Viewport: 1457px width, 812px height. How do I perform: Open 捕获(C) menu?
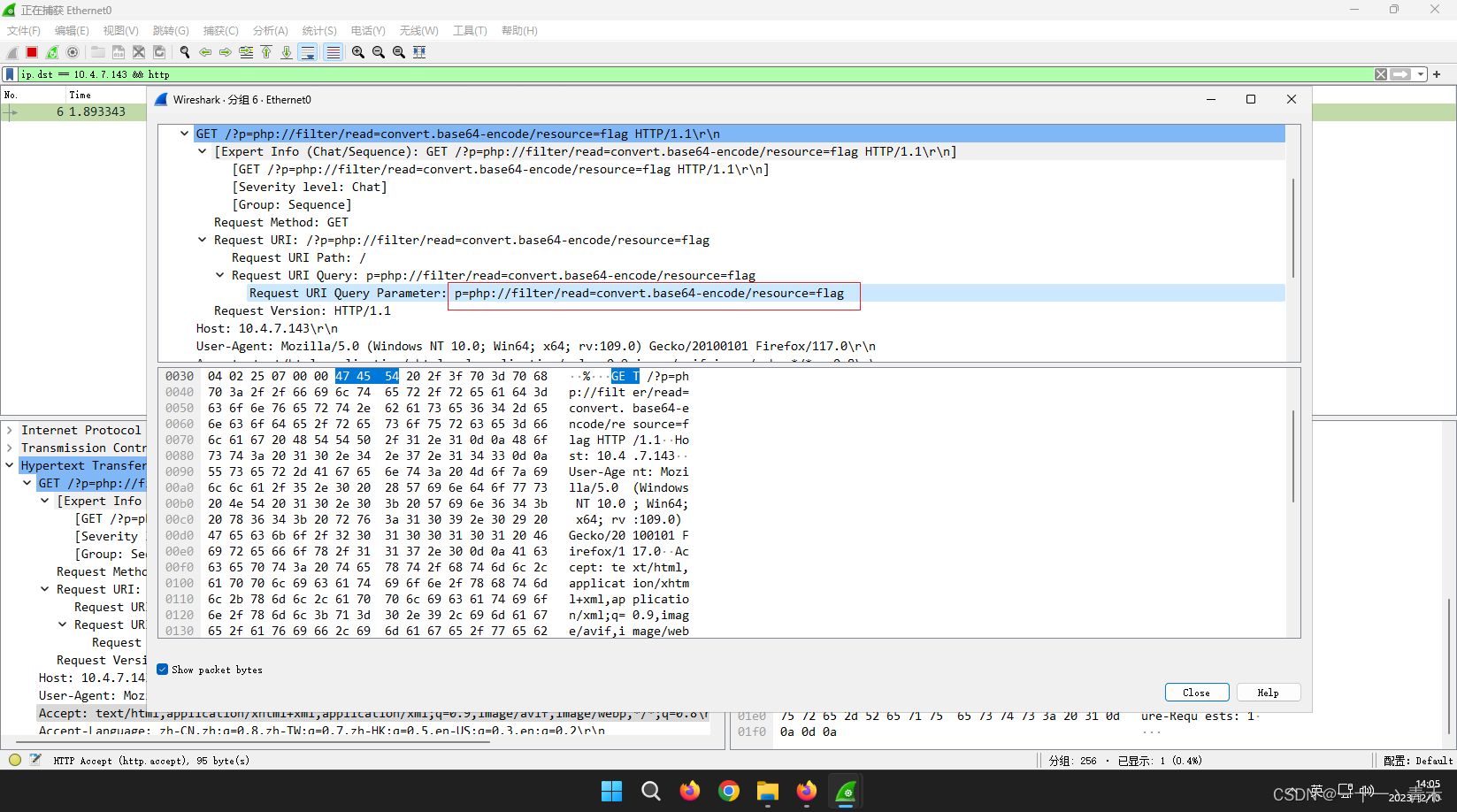pos(221,31)
